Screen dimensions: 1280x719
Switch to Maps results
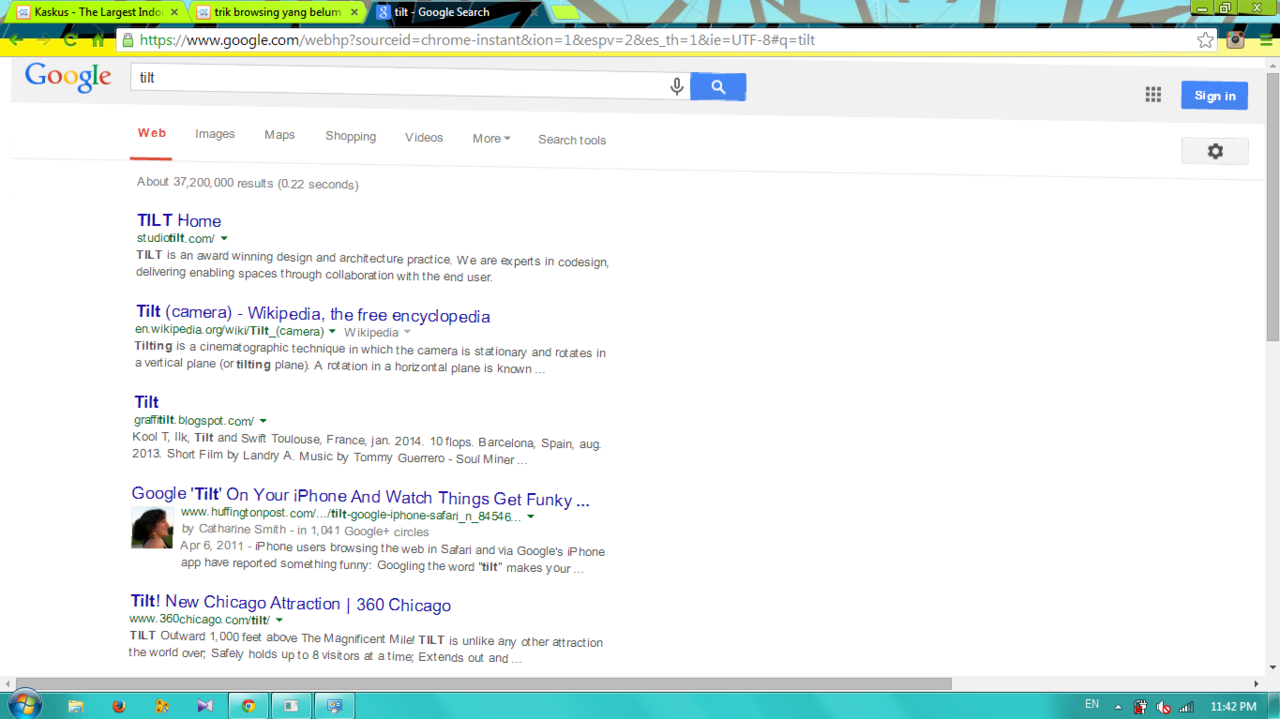point(280,135)
